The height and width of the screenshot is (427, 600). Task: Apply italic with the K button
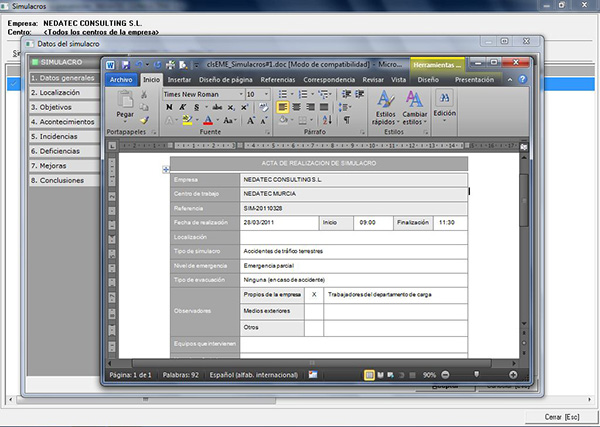pos(183,108)
